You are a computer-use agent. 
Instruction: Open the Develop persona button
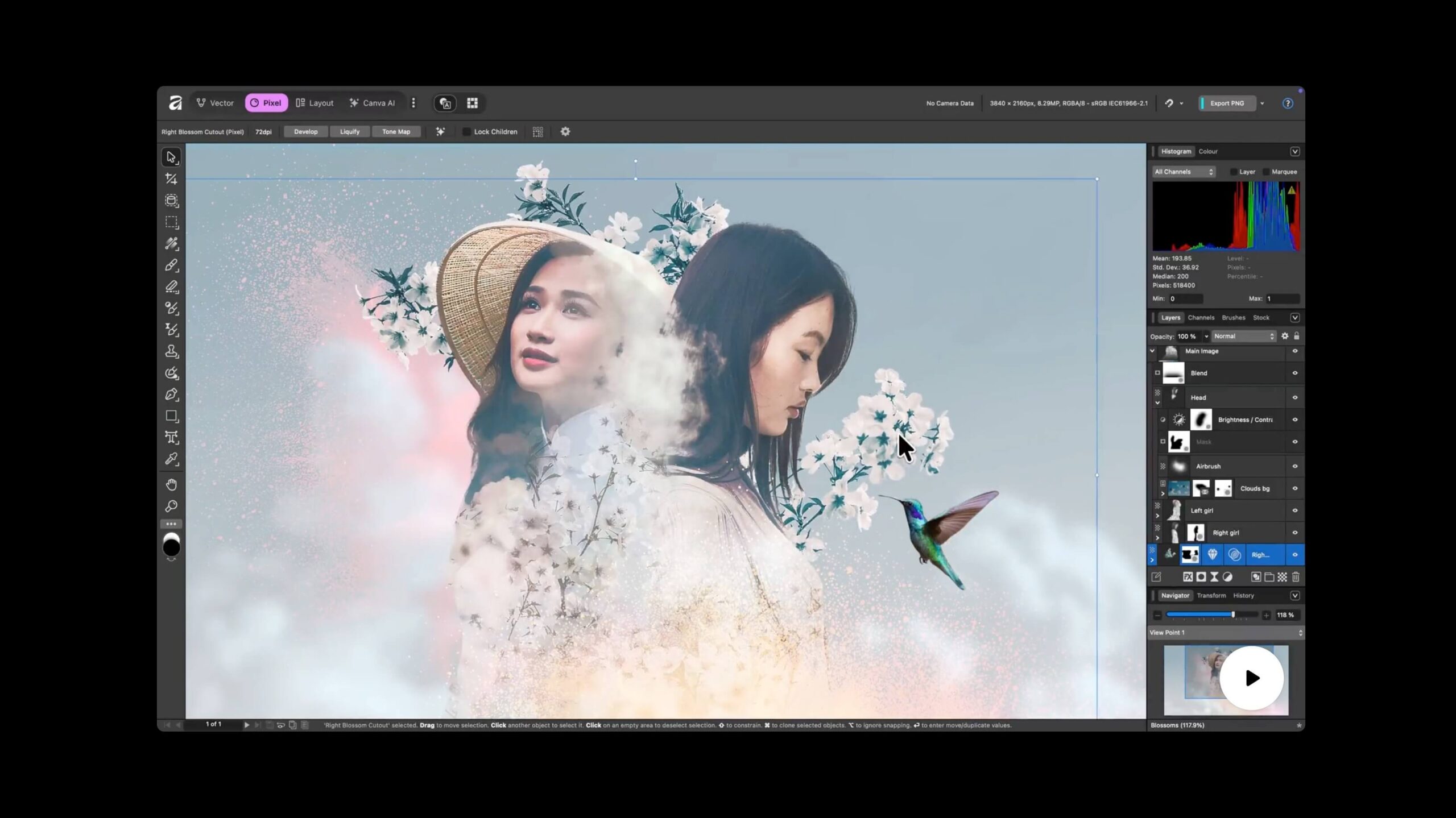pyautogui.click(x=305, y=131)
